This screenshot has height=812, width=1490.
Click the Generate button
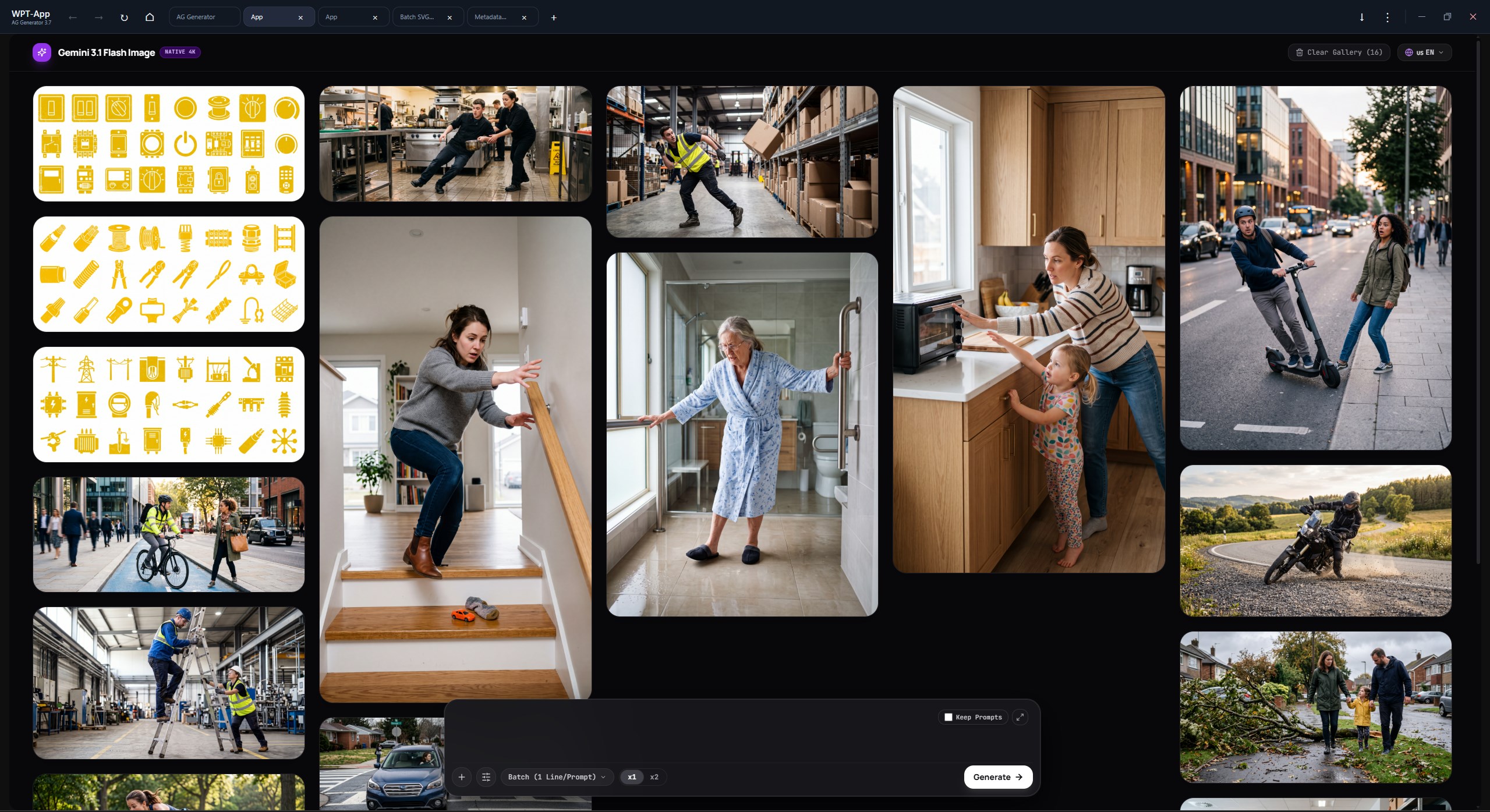click(998, 777)
